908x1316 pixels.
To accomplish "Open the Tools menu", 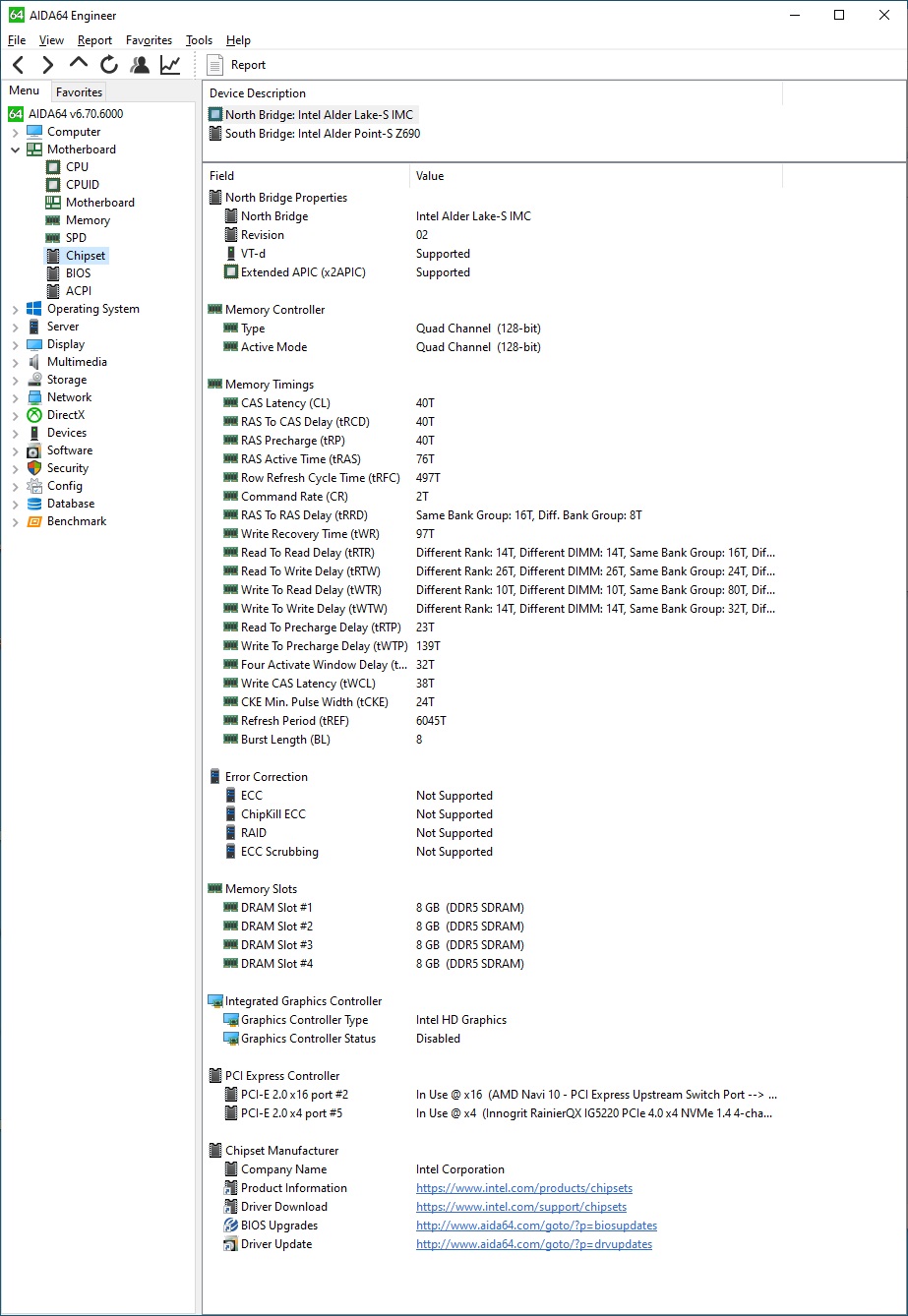I will (199, 40).
